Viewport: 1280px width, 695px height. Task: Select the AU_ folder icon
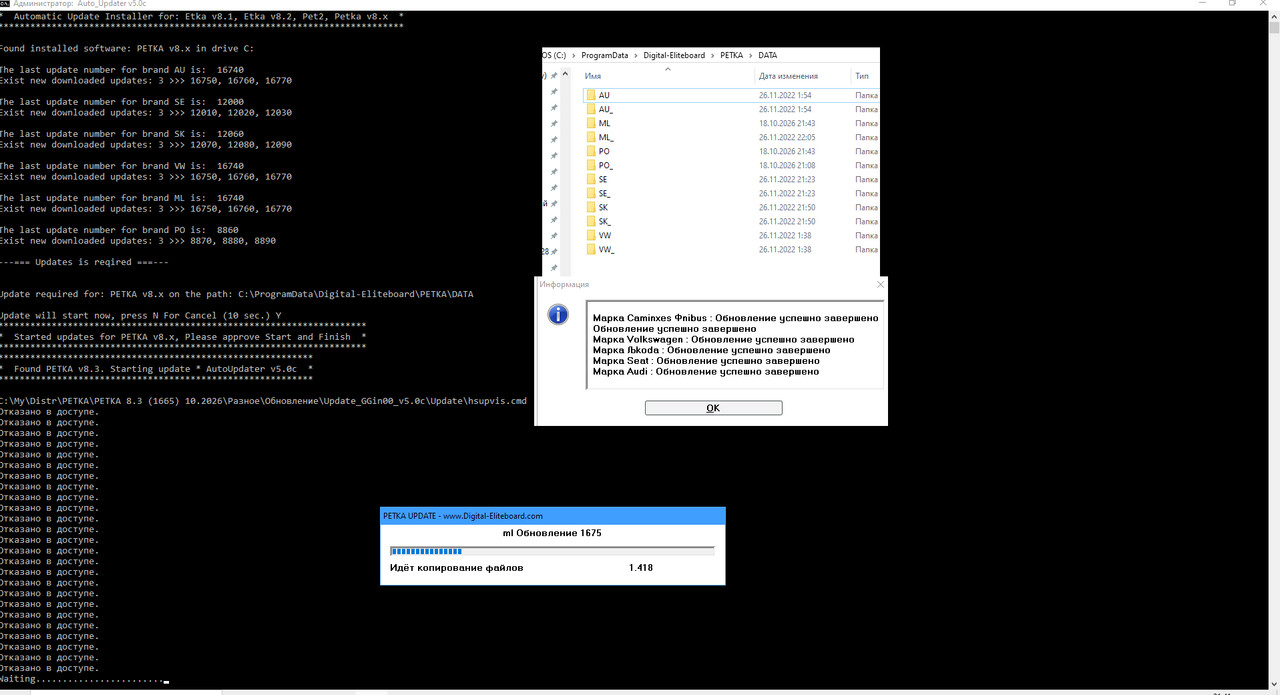pyautogui.click(x=591, y=109)
